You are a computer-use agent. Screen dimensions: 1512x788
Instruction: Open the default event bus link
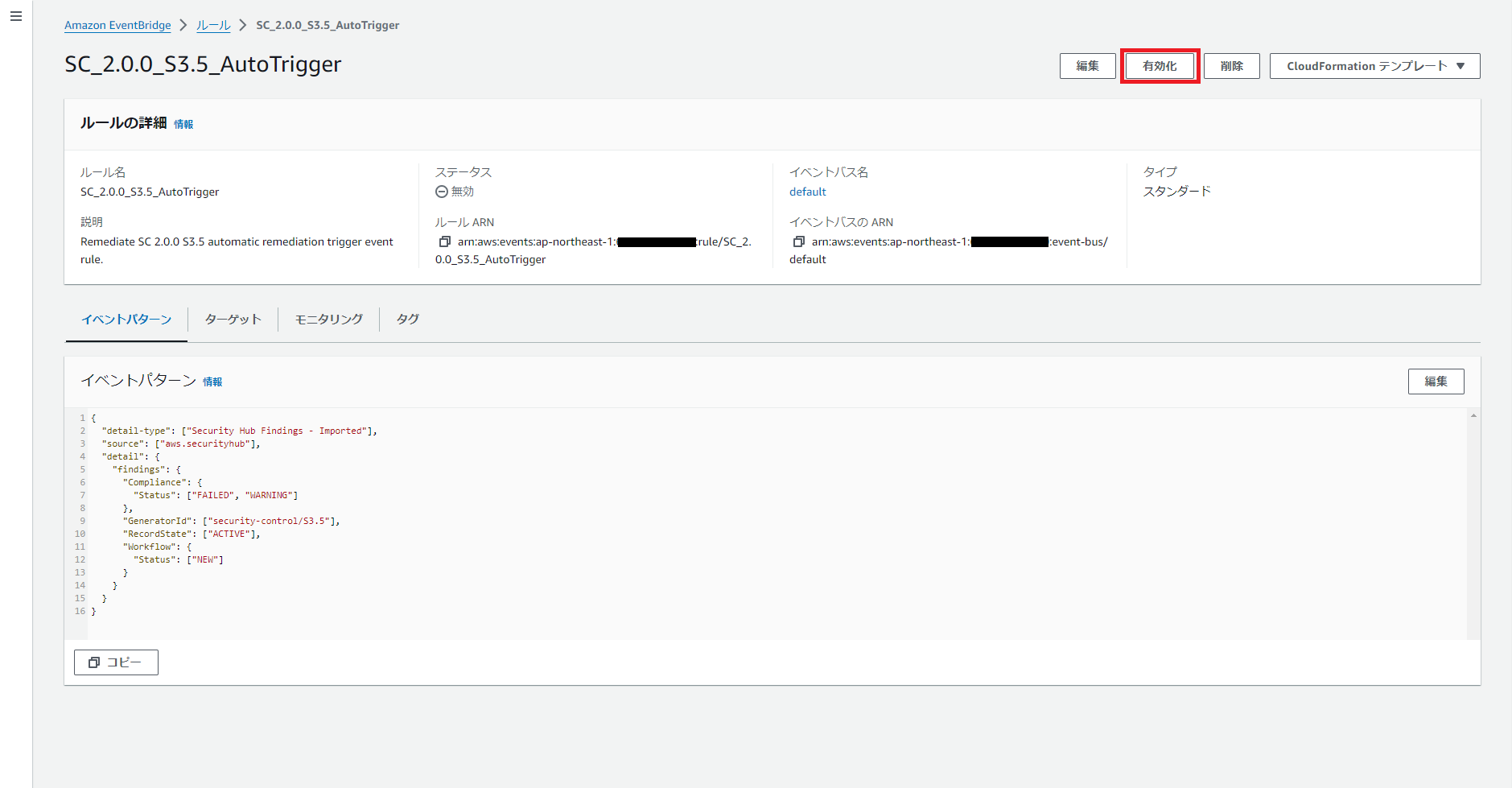pos(808,192)
